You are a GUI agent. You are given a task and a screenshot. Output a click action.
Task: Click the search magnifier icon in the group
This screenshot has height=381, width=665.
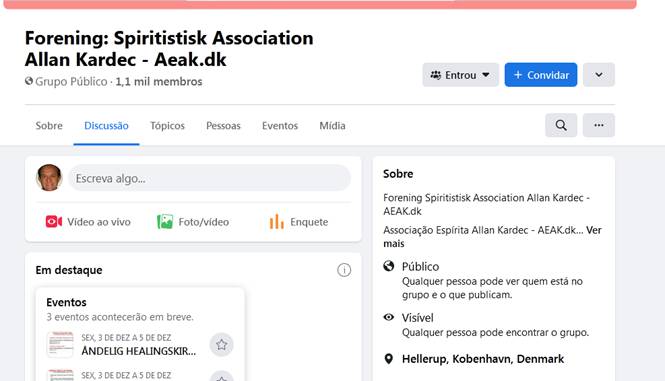point(561,125)
